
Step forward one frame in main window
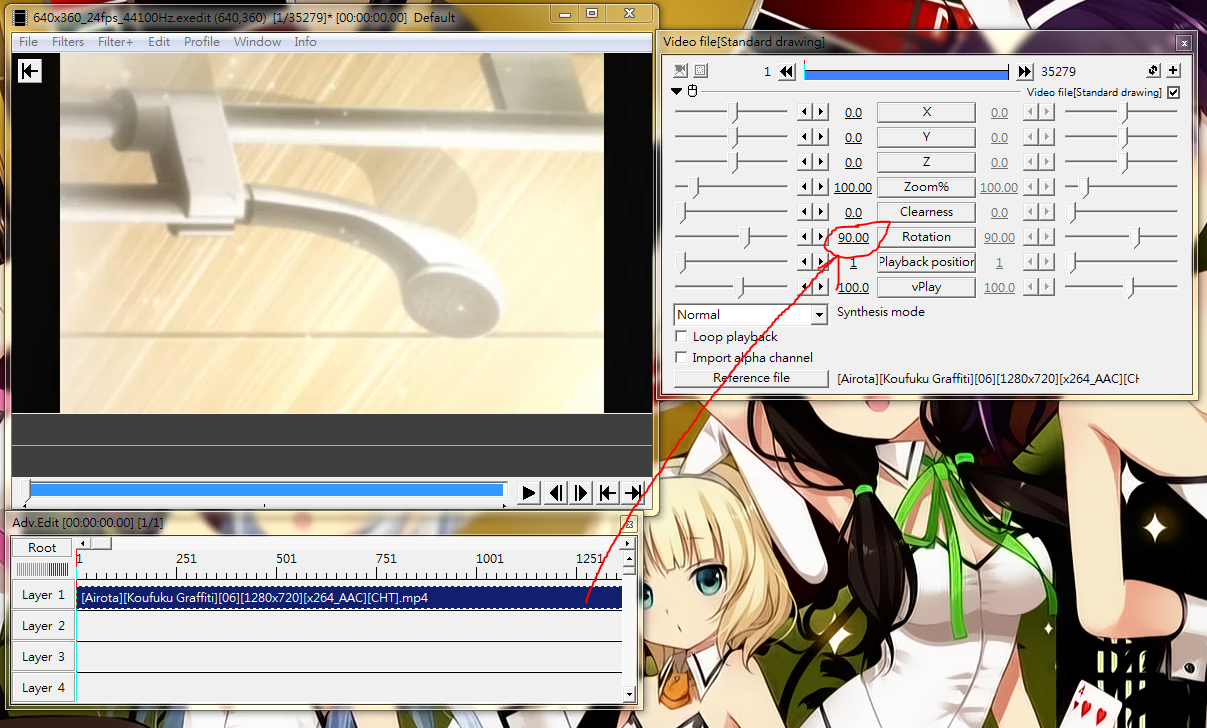click(x=581, y=492)
